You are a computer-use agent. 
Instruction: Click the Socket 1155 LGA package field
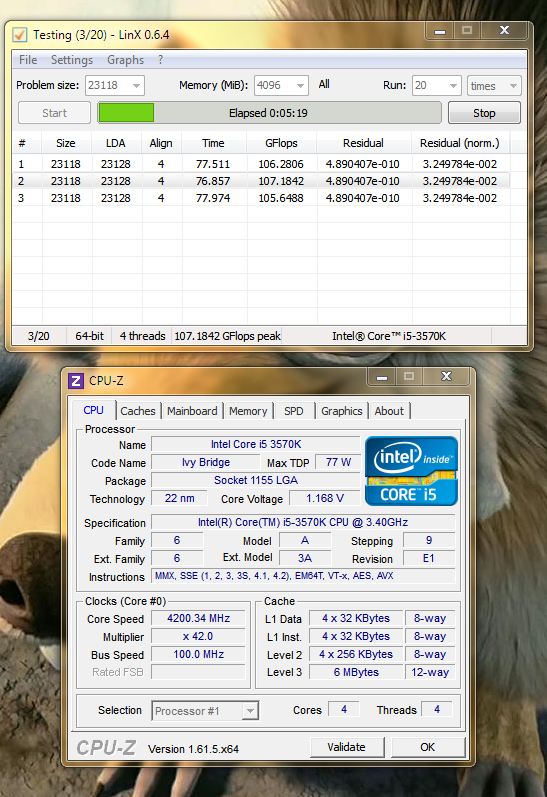[x=256, y=480]
